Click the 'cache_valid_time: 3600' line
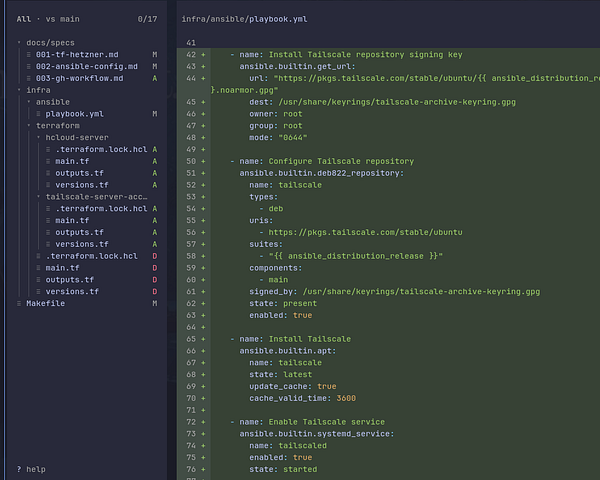 point(302,398)
